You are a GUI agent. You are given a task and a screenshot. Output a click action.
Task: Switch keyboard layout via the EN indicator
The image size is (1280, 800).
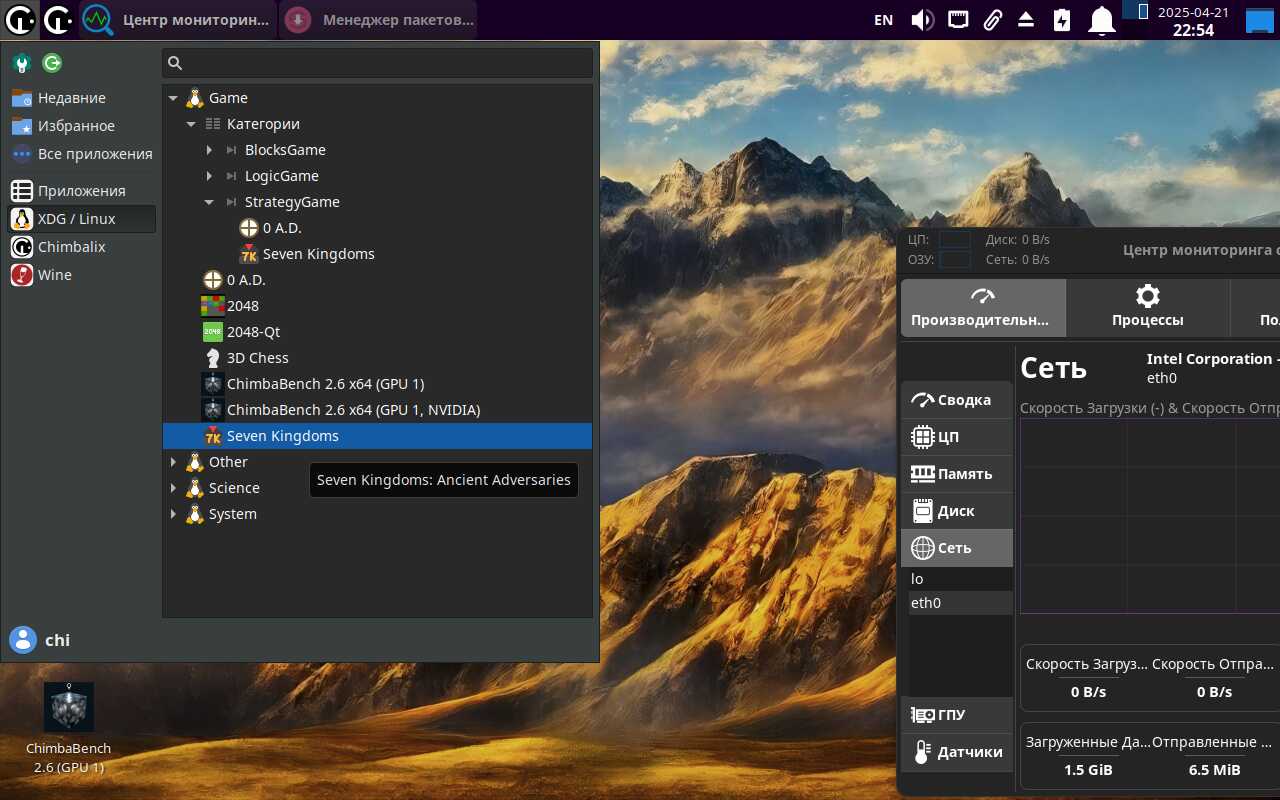(883, 20)
